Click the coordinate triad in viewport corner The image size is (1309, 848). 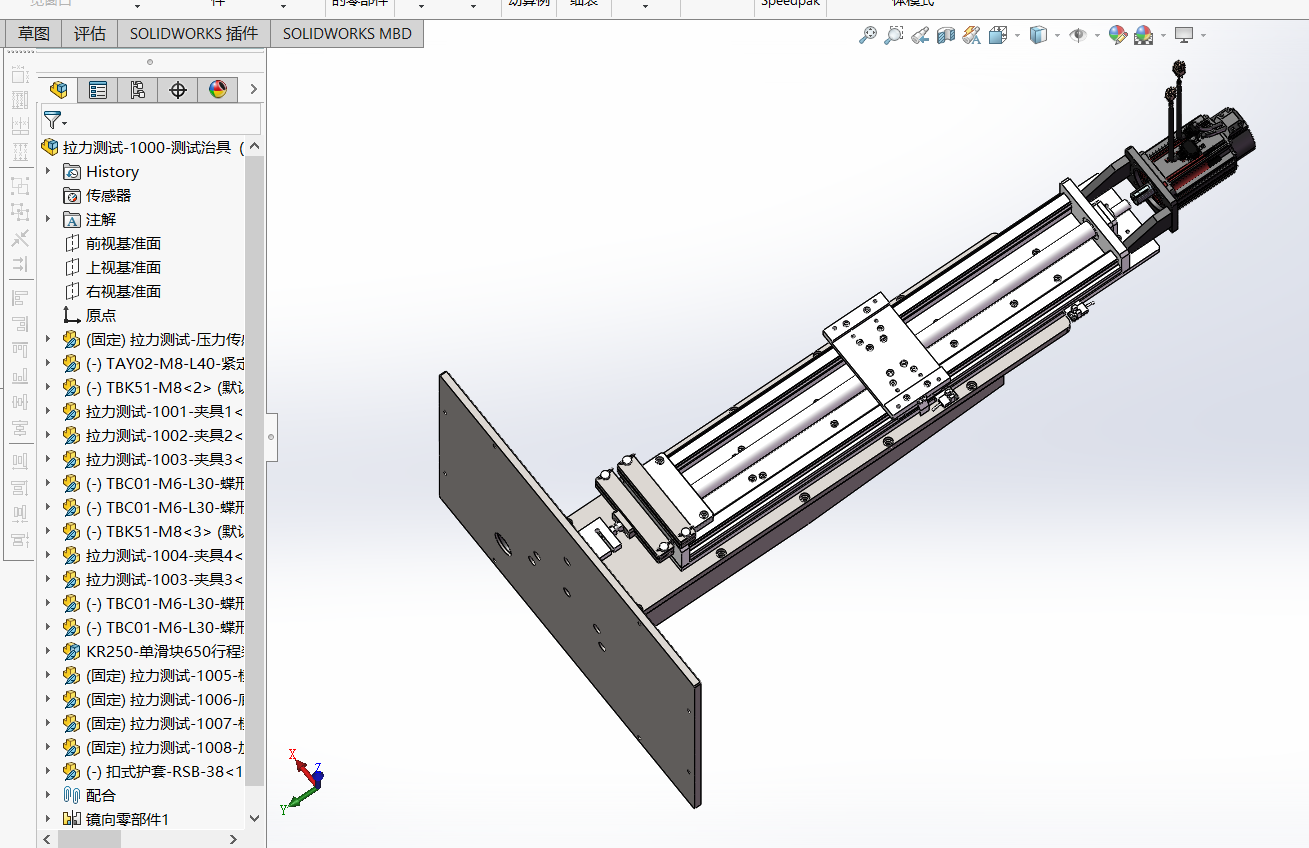(x=303, y=780)
